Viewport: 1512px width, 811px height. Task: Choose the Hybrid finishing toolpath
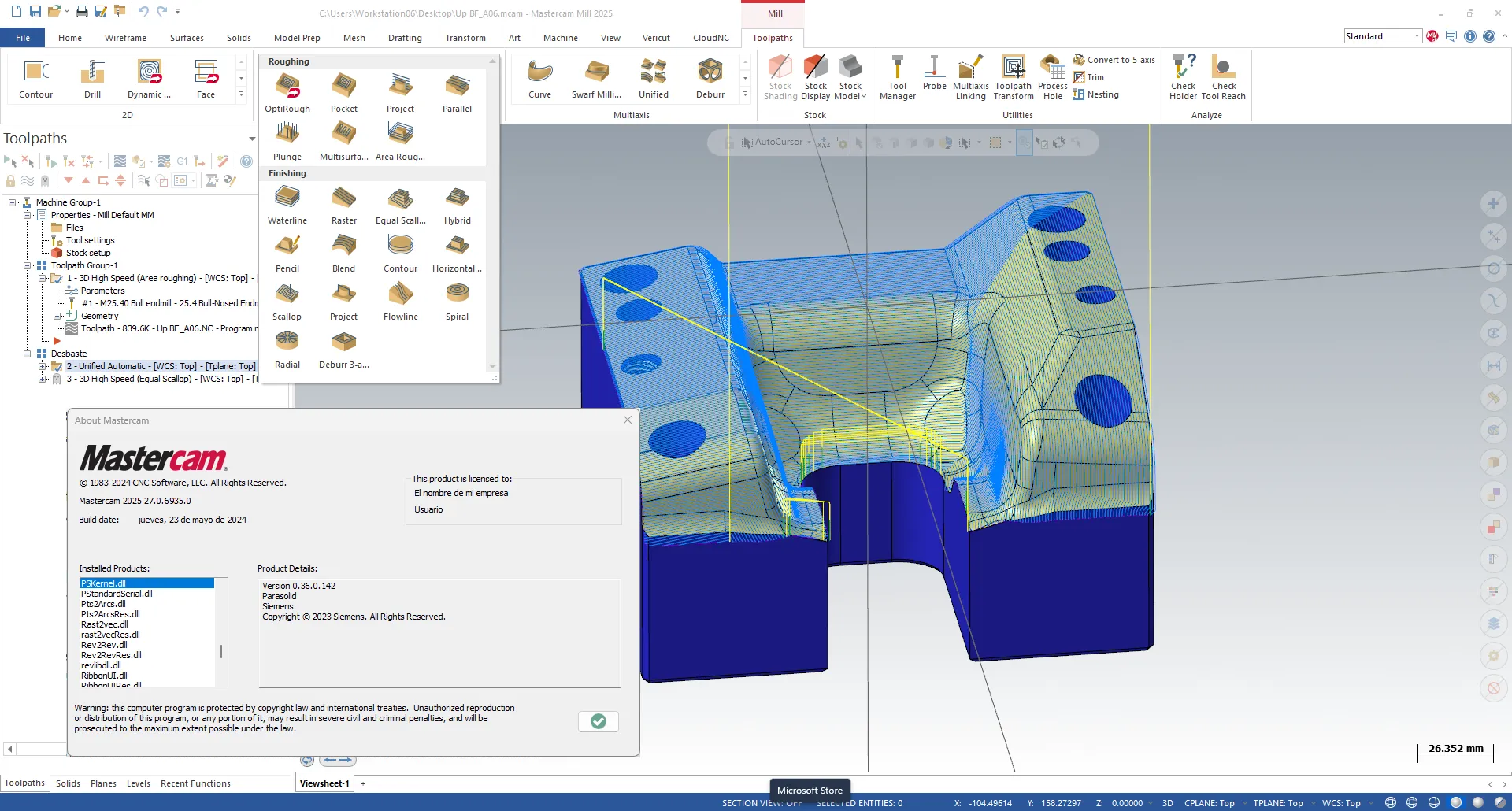458,205
